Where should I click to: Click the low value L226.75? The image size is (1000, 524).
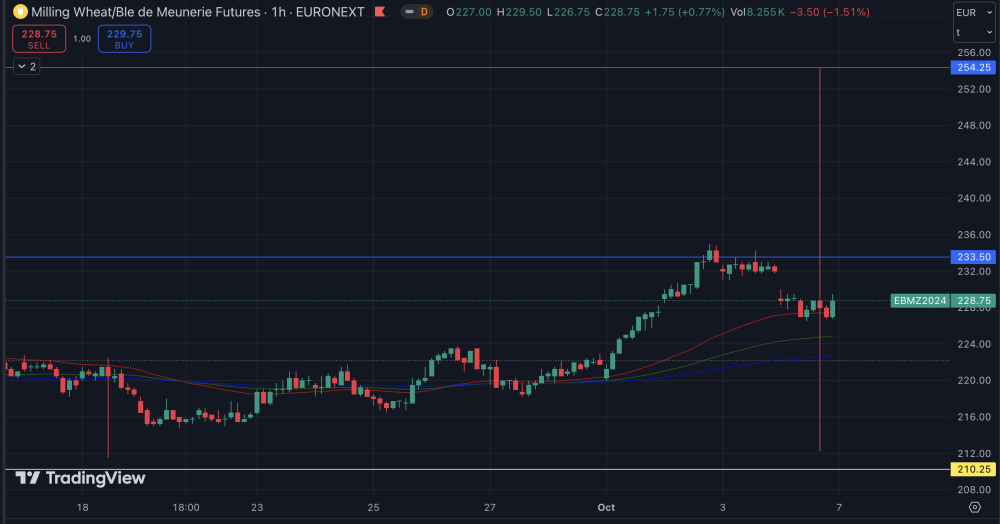click(568, 12)
